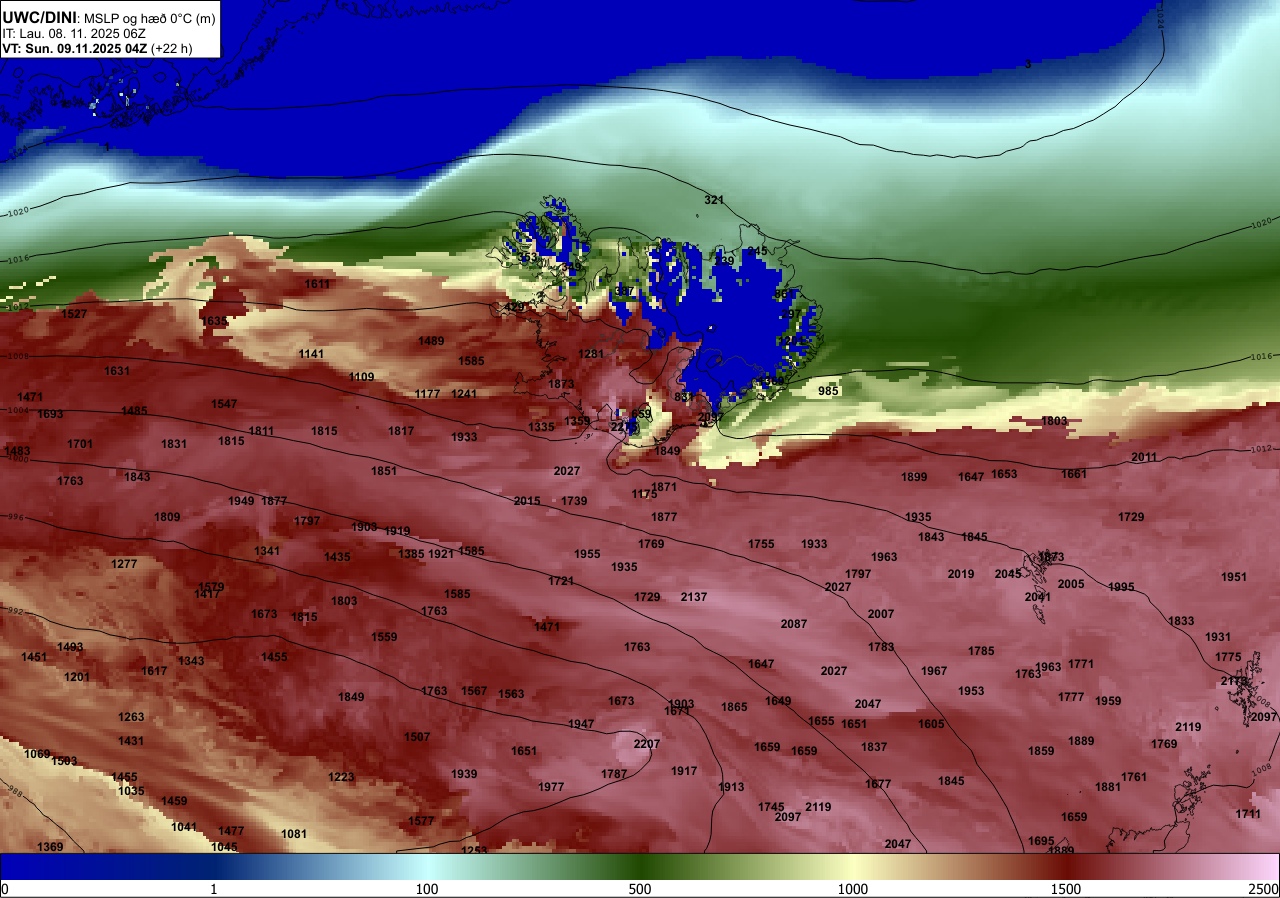This screenshot has height=898, width=1280.
Task: Click the map value 1277
Action: pyautogui.click(x=124, y=564)
